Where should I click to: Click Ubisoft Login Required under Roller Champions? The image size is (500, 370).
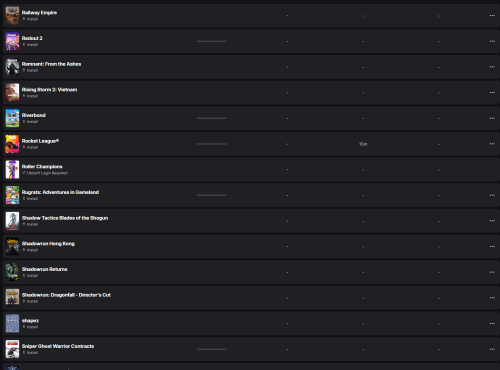[x=45, y=173]
